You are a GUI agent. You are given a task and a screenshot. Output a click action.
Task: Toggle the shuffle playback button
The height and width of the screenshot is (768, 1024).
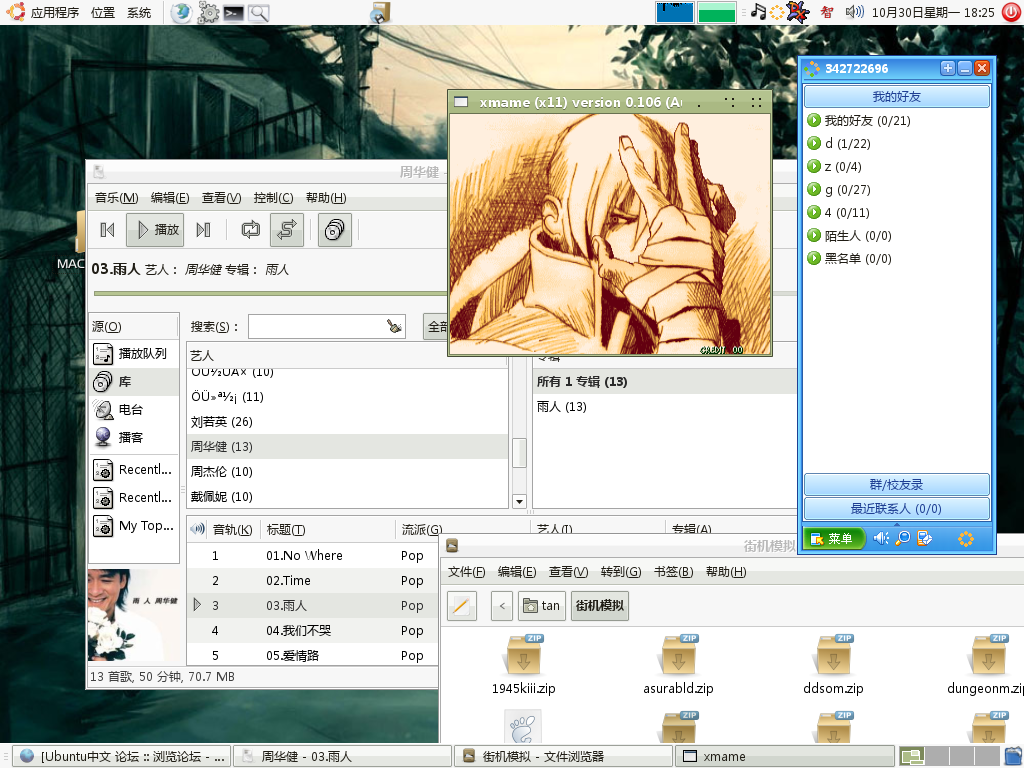tap(287, 230)
